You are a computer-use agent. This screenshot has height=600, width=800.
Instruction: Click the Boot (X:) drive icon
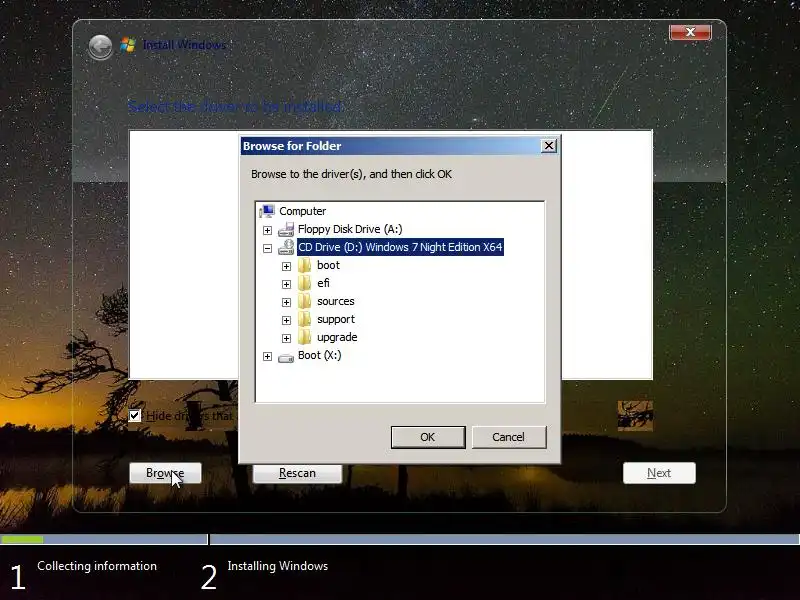[x=286, y=358]
